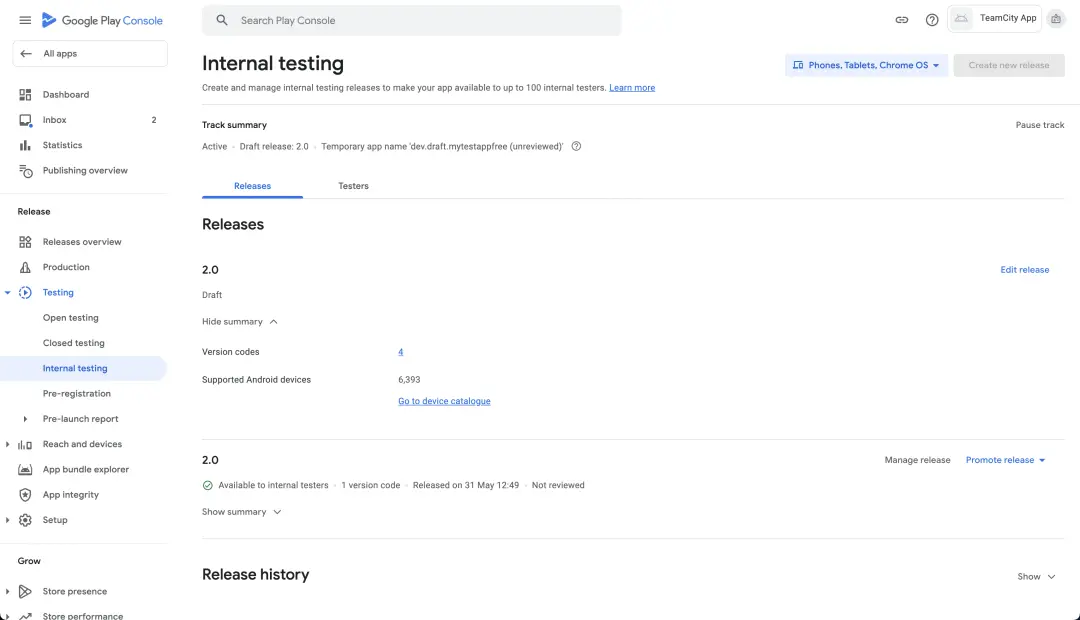Click the copy link icon in header

901,20
